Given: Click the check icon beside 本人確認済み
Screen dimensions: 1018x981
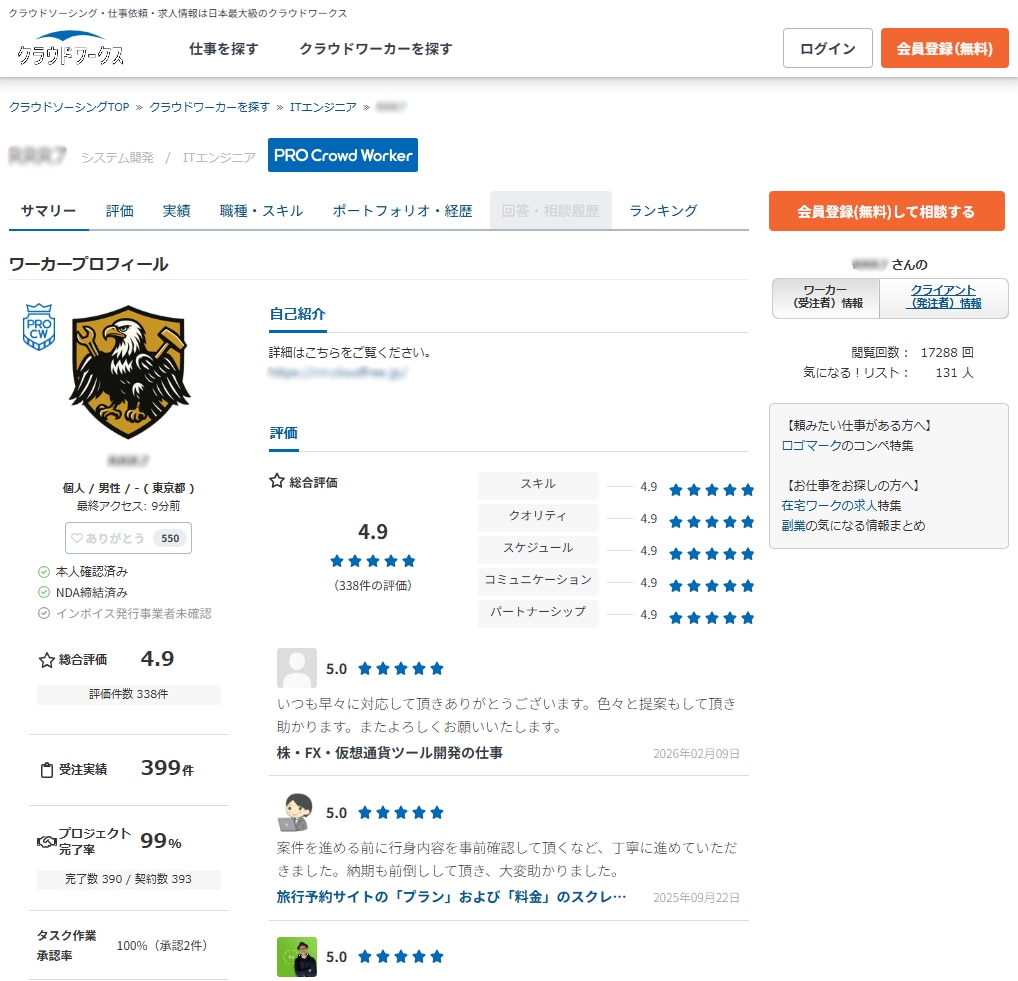Looking at the screenshot, I should pos(43,572).
